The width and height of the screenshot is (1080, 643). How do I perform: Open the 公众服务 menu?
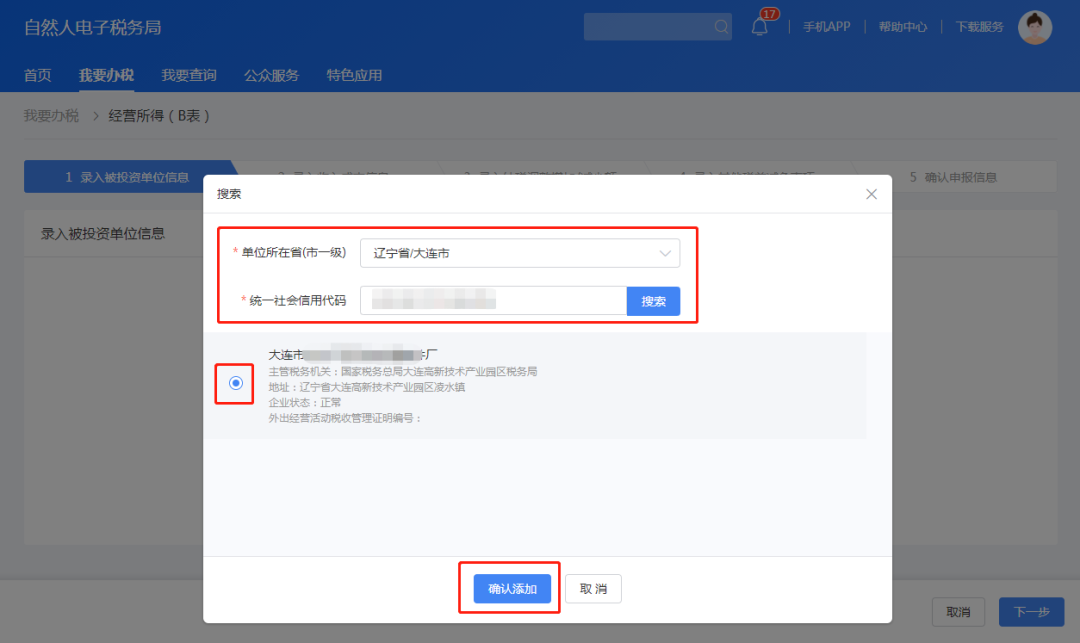pos(271,75)
